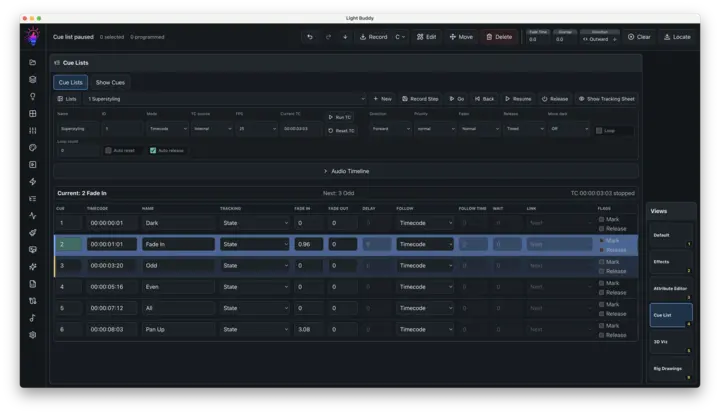Click the Delete button
Screen dimensions: 720x414
pos(499,37)
